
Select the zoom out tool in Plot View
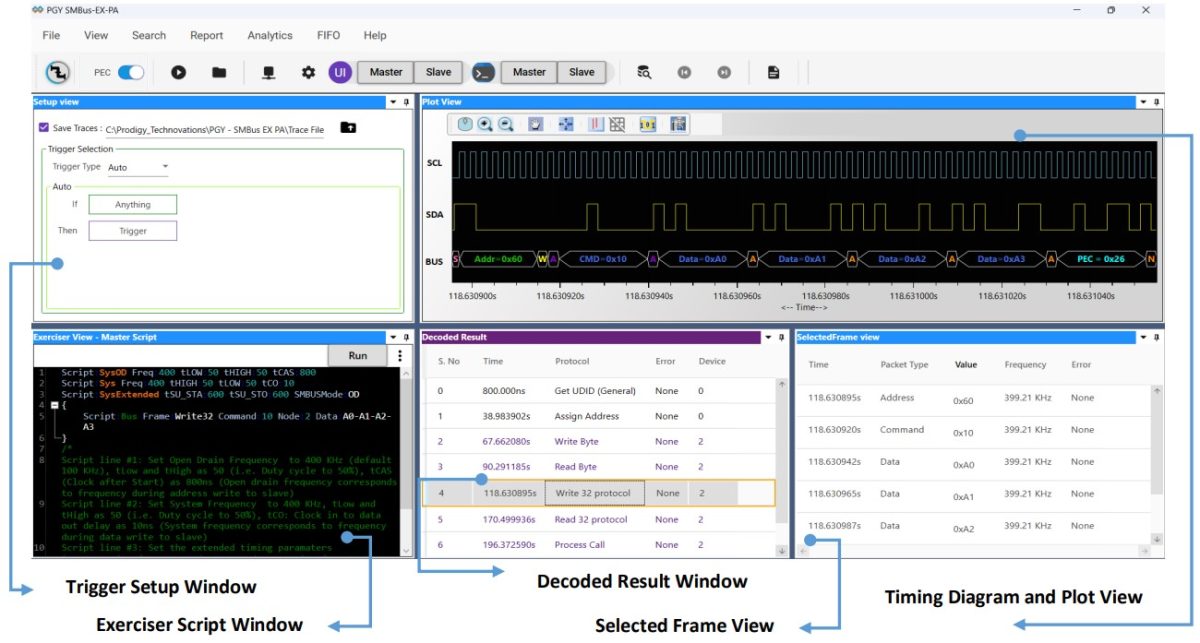[506, 125]
